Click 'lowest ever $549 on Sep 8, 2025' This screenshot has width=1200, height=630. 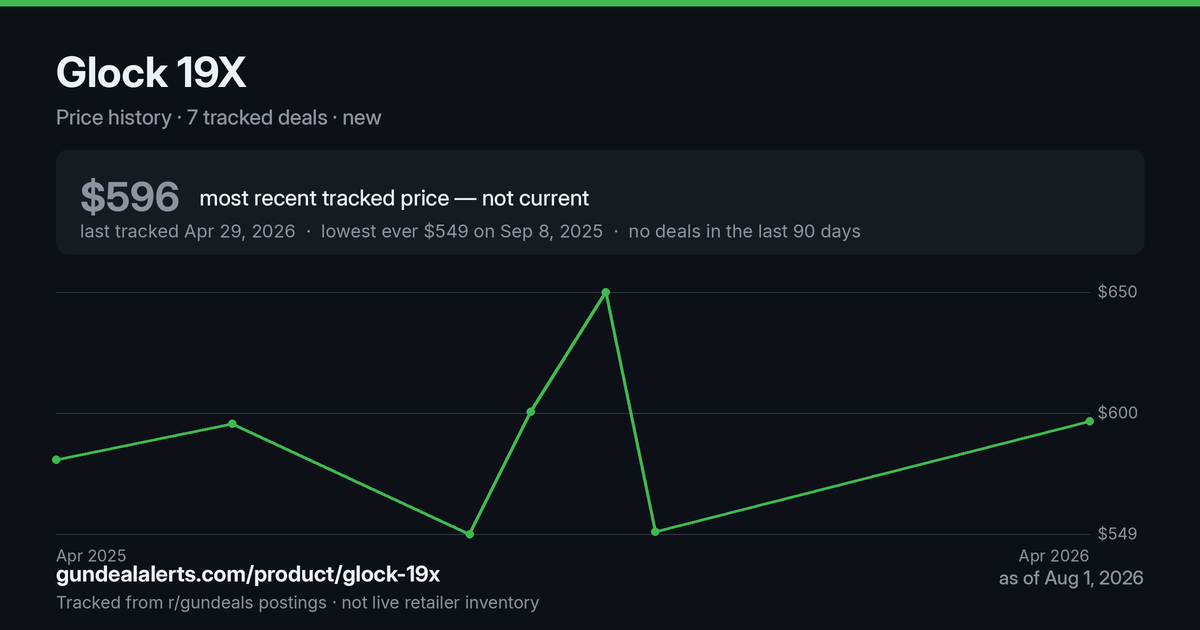click(461, 231)
